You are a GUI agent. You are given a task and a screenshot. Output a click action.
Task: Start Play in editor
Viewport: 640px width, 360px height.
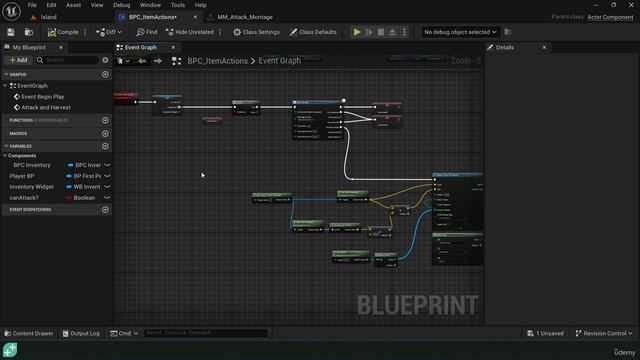click(x=357, y=32)
